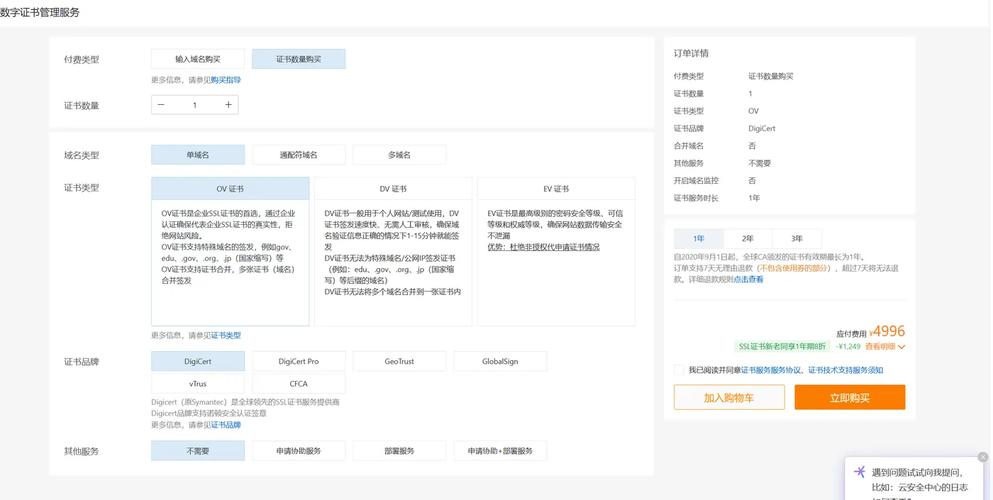Open the 购买指导 link
993x500 pixels.
click(226, 80)
